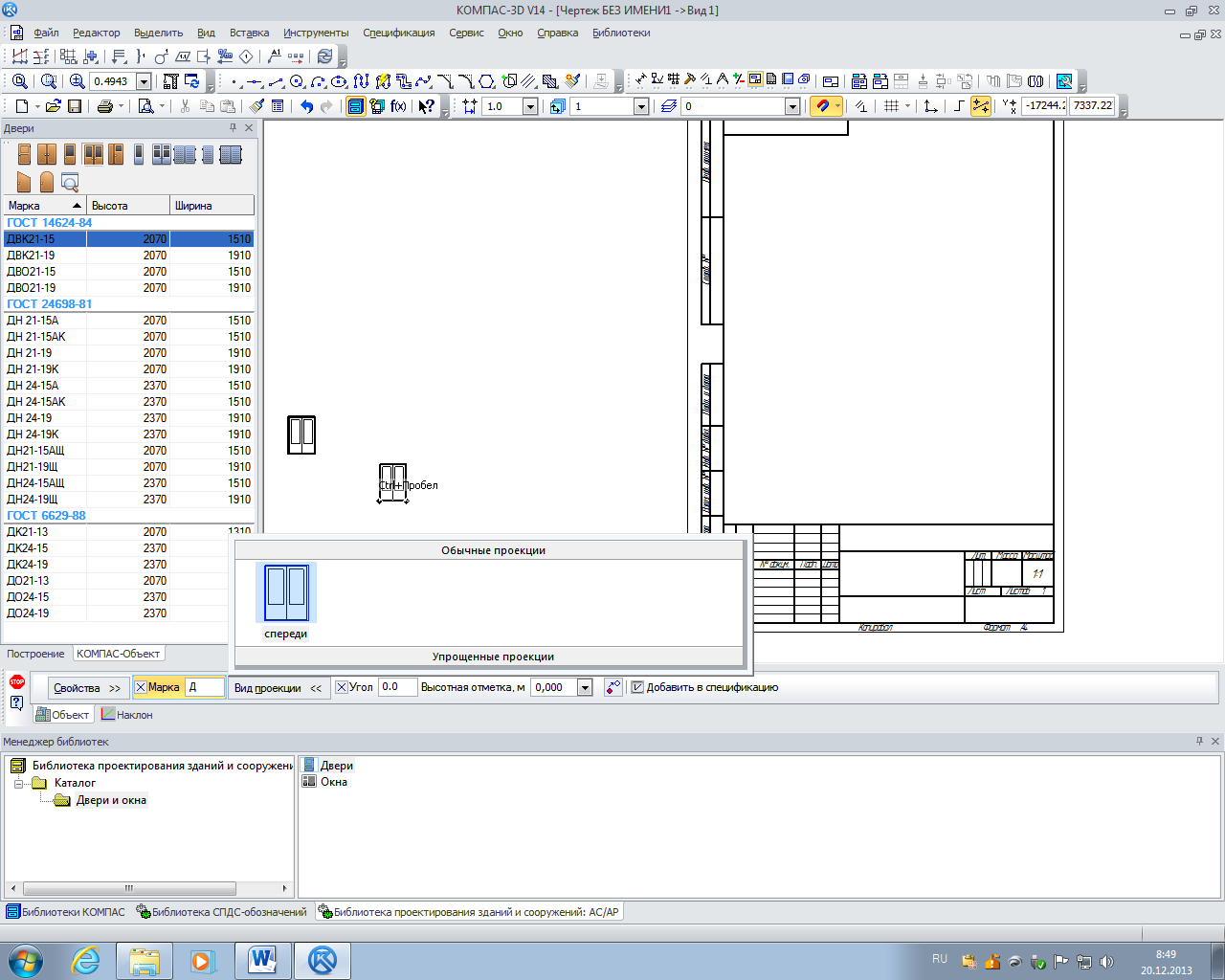Image resolution: width=1225 pixels, height=980 pixels.
Task: Open the layer 0 dropdown
Action: pyautogui.click(x=792, y=106)
